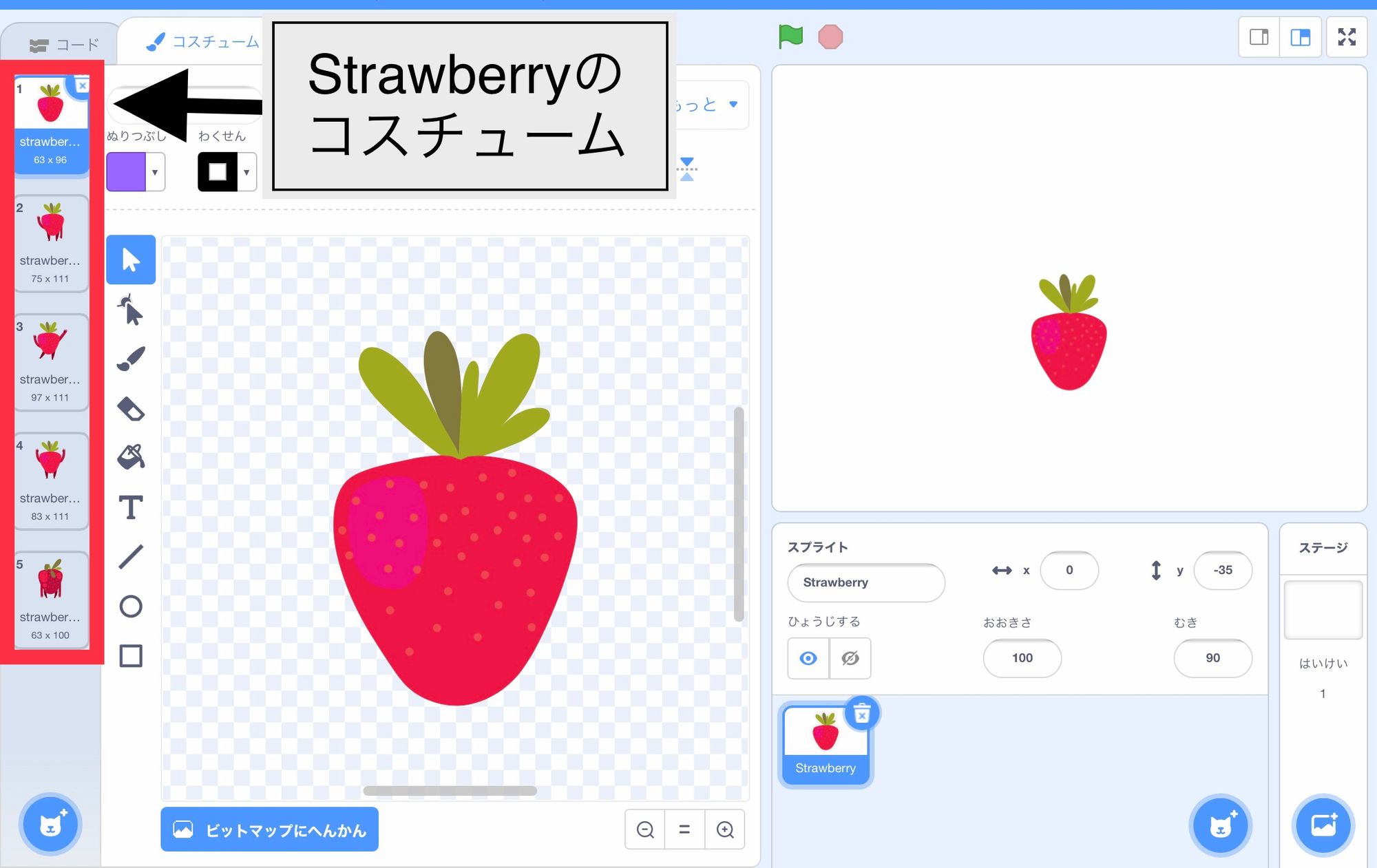Click the green flag to run

point(790,36)
